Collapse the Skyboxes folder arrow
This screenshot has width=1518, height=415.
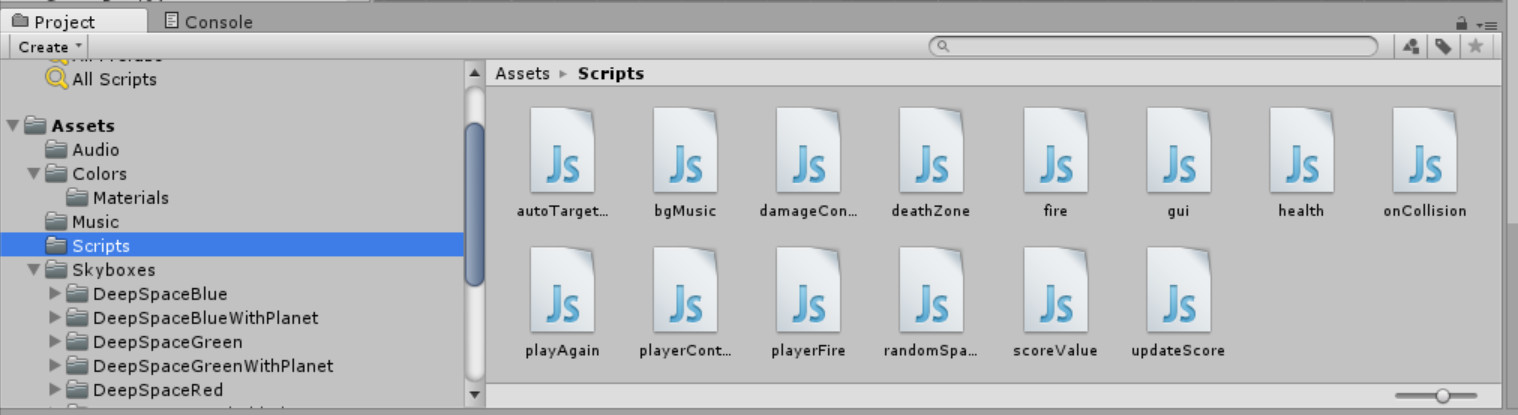point(33,270)
